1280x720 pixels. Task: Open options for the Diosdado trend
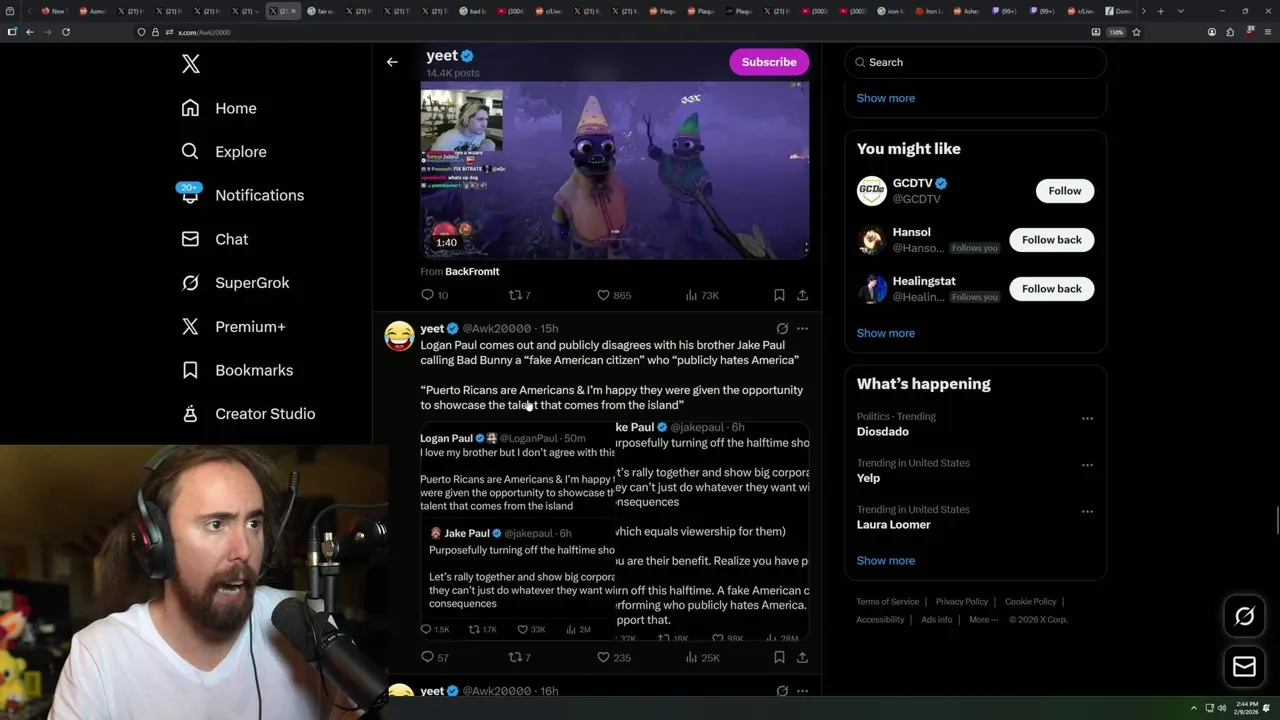point(1087,418)
